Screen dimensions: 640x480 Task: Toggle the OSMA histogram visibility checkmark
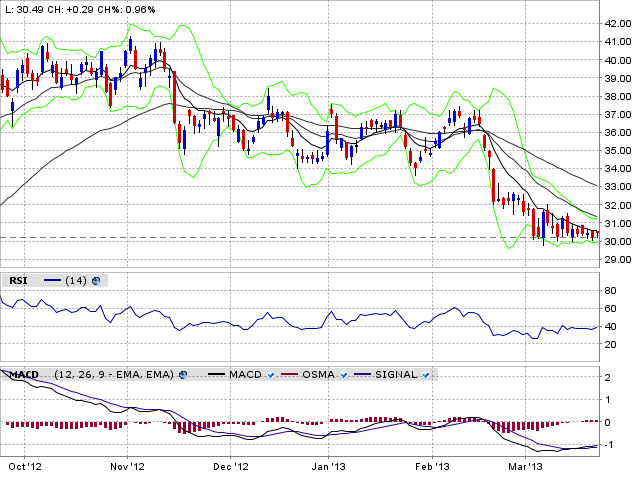coord(349,375)
